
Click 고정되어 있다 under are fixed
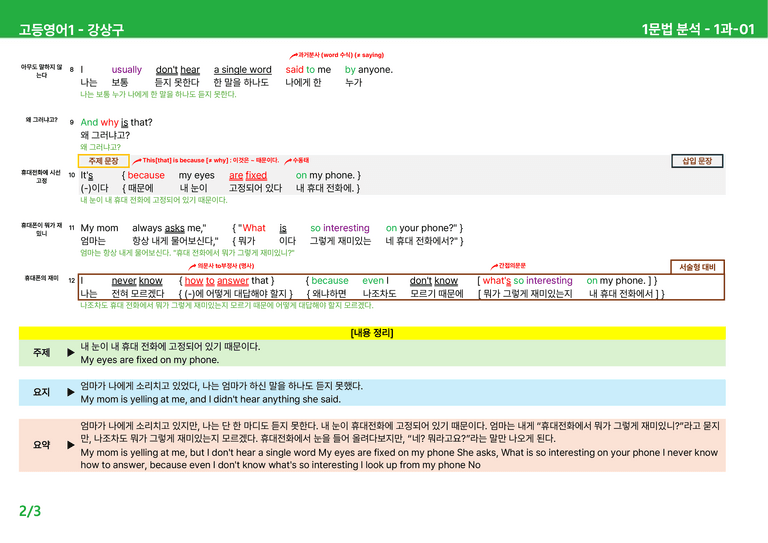255,188
